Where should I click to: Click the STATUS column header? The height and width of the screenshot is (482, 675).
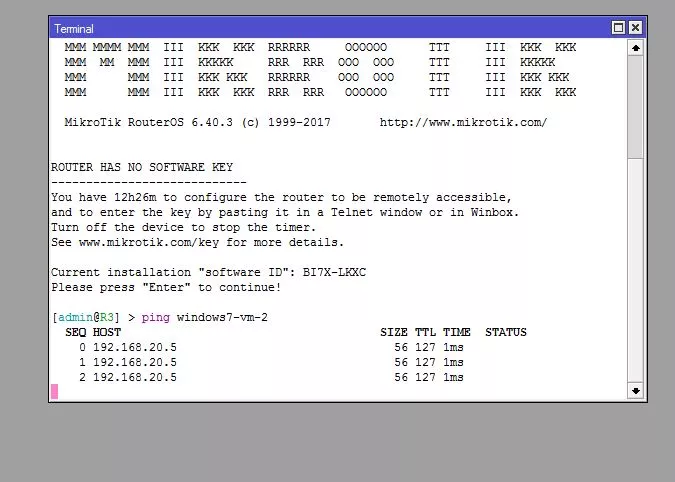506,332
